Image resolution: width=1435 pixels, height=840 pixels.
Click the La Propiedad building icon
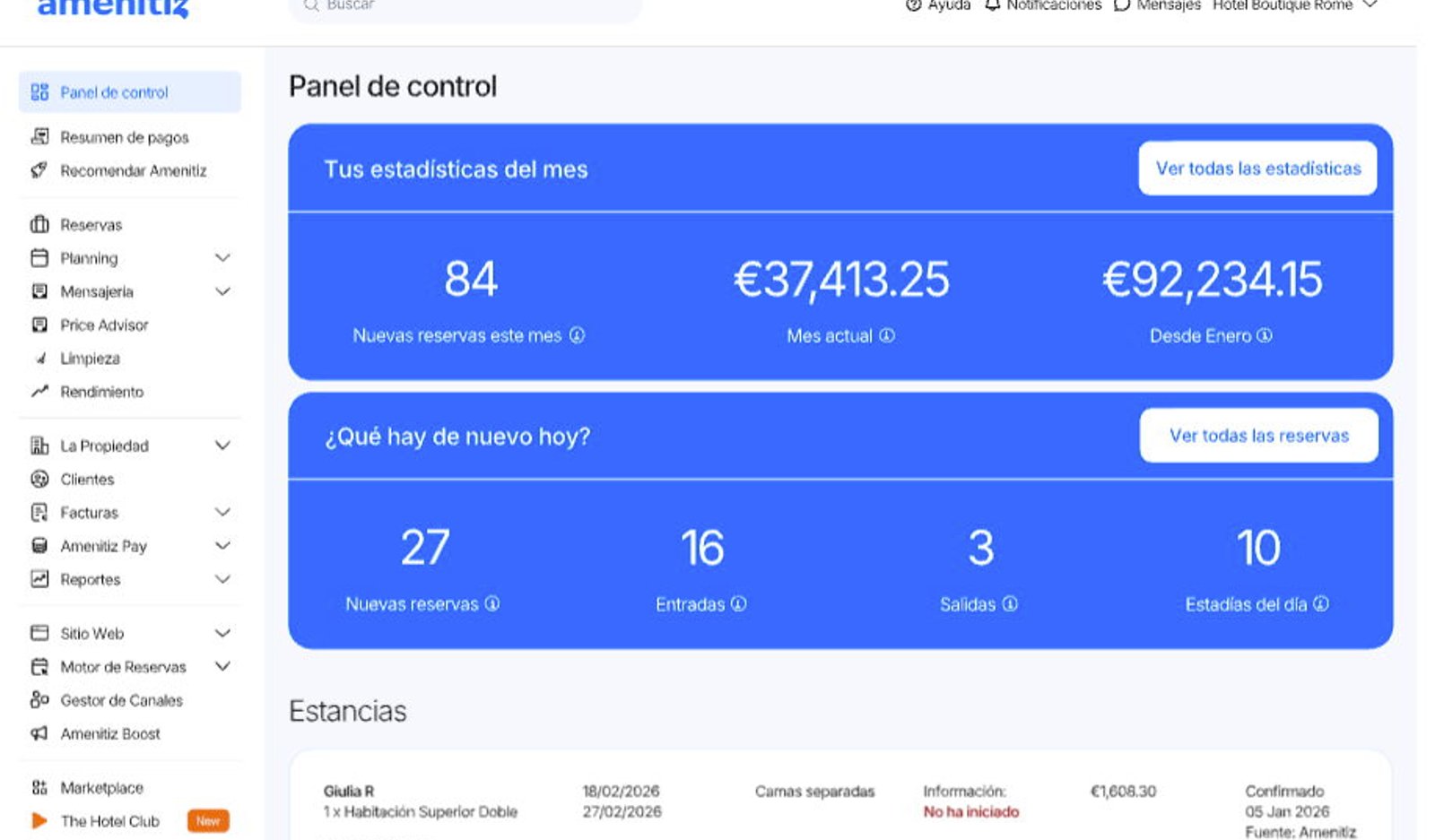[39, 446]
